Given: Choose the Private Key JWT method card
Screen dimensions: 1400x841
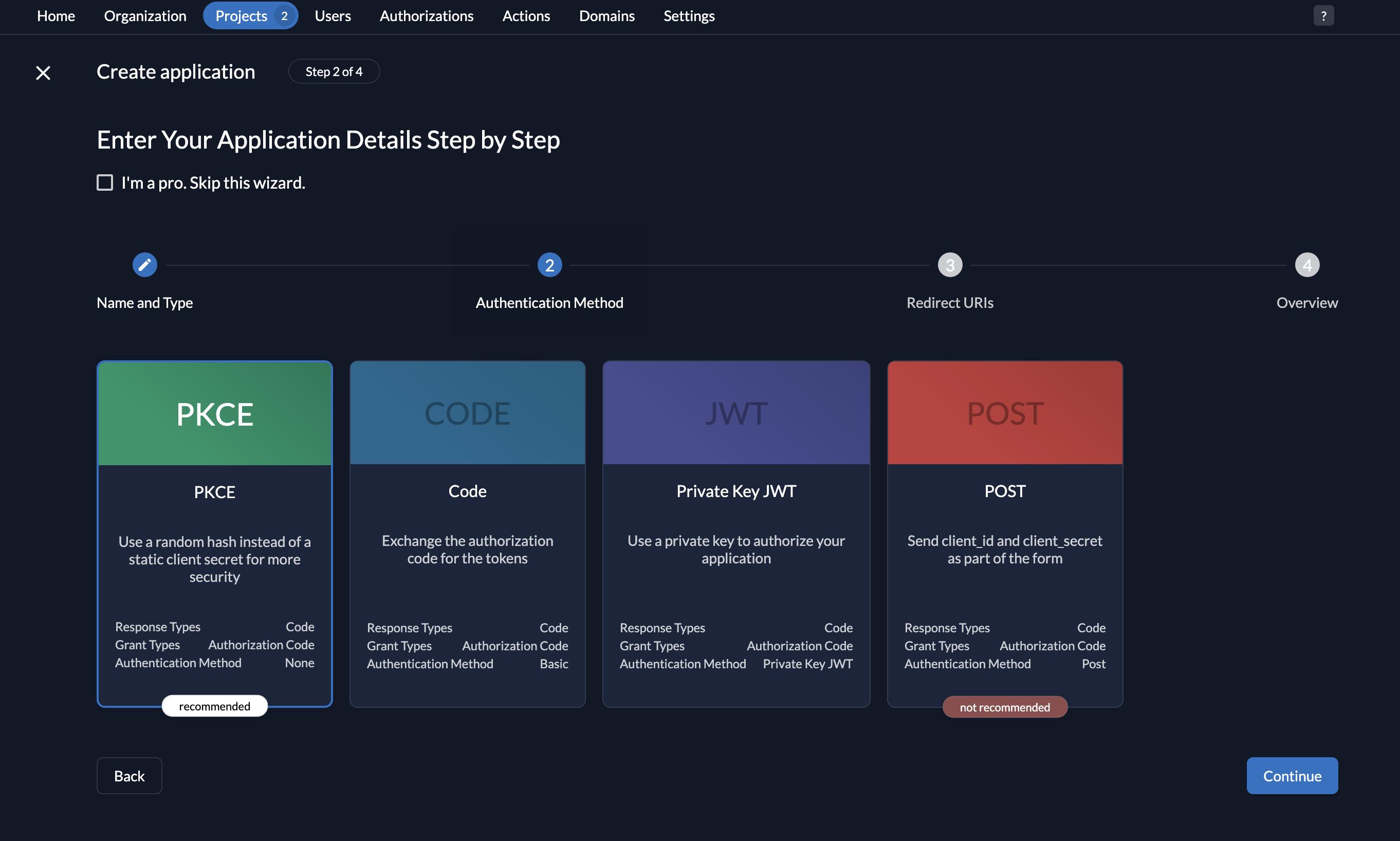Looking at the screenshot, I should pyautogui.click(x=735, y=533).
